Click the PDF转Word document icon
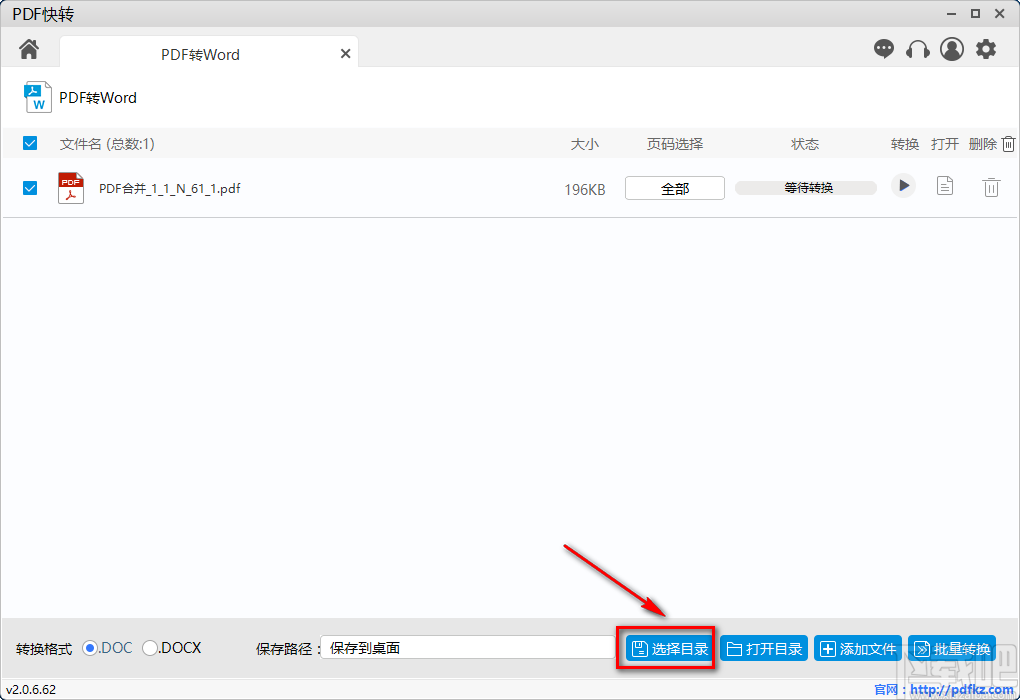Screen dimensions: 1020x700 (37, 97)
